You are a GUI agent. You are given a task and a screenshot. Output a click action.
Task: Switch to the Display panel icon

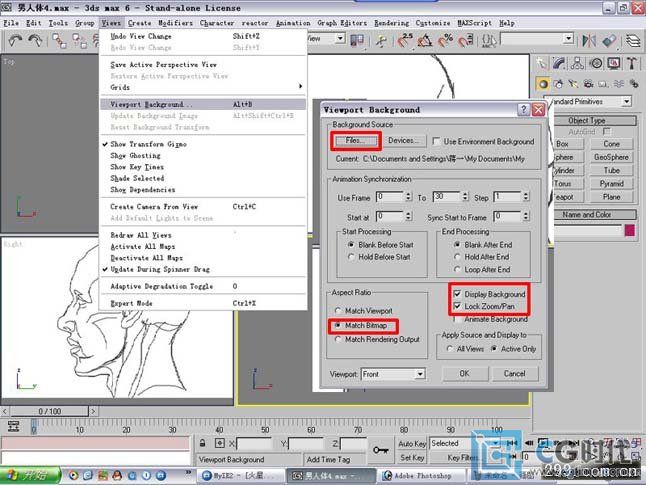(614, 63)
